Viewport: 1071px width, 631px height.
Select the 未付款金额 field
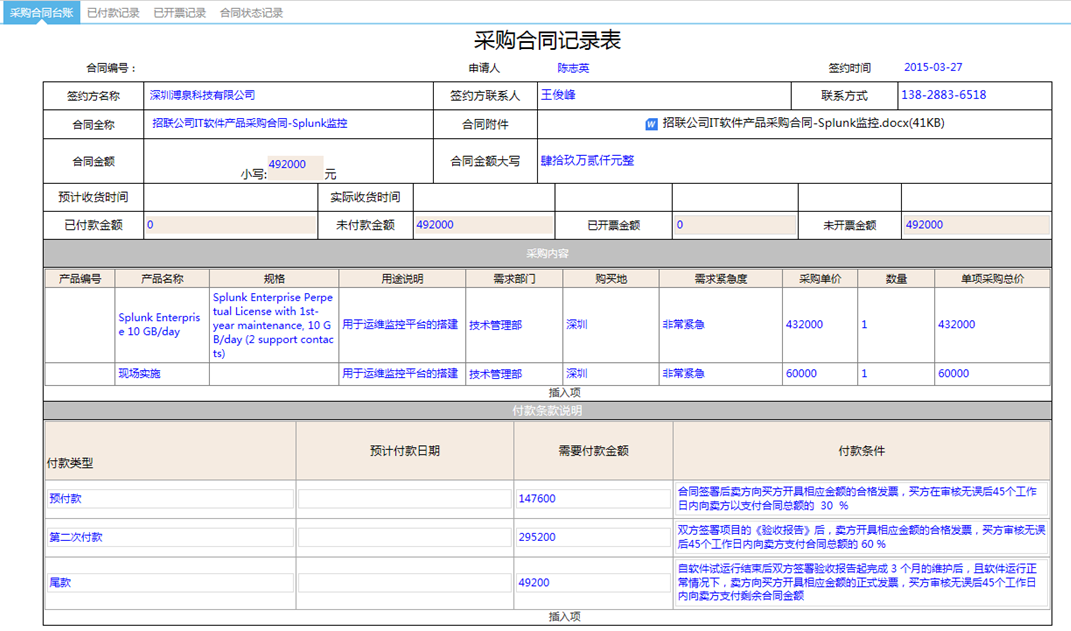[x=482, y=225]
